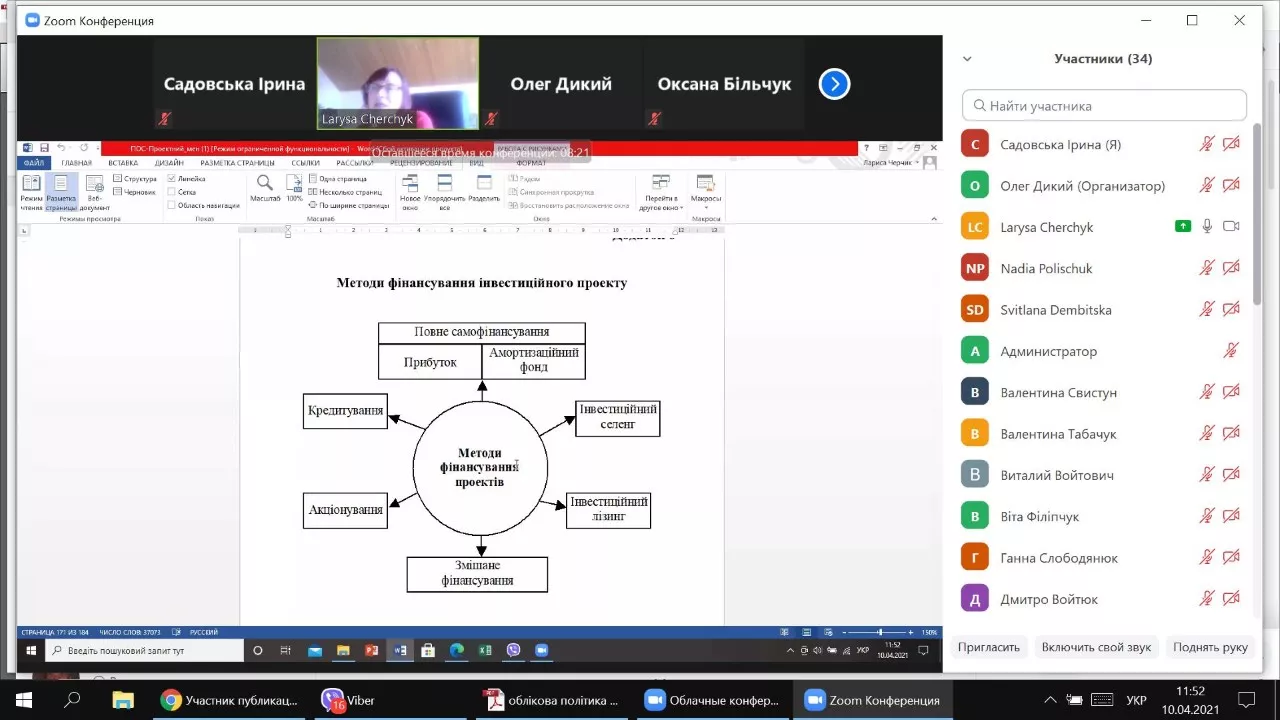Click the green screen-share icon for Larysa Cherchyk
The height and width of the screenshot is (720, 1280).
tap(1183, 227)
